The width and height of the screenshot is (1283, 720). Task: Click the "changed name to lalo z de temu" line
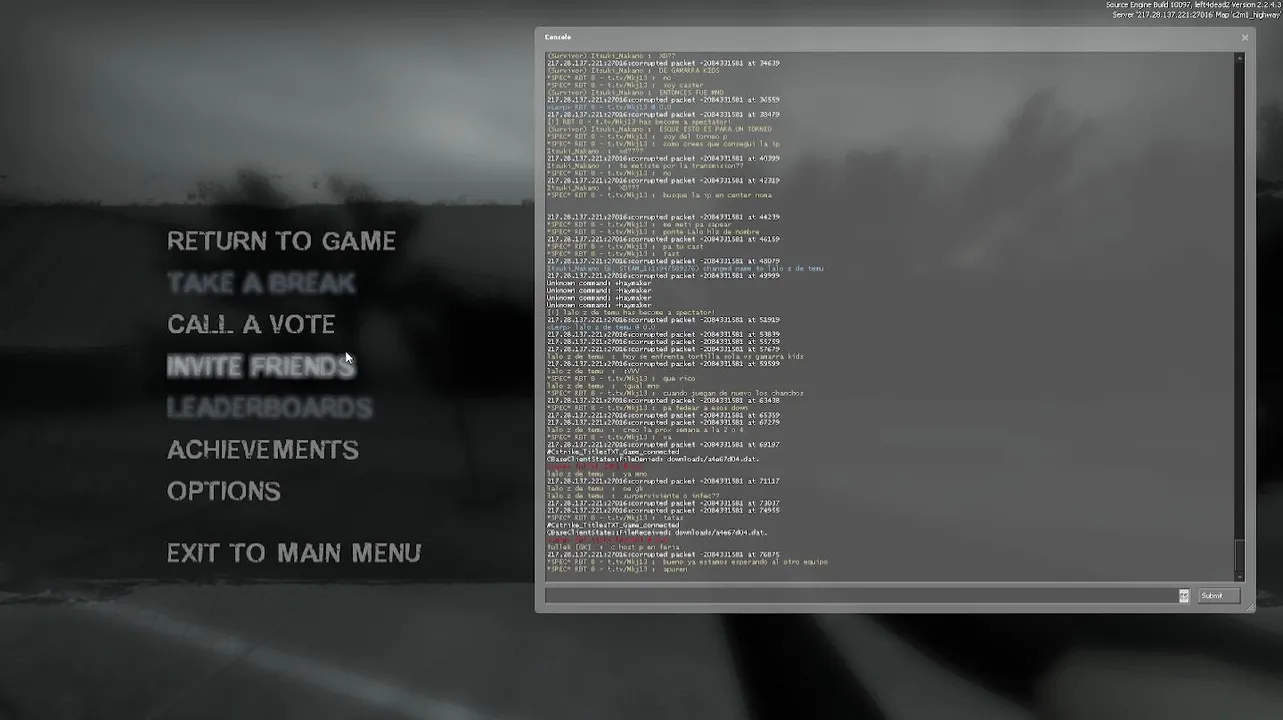[685, 269]
